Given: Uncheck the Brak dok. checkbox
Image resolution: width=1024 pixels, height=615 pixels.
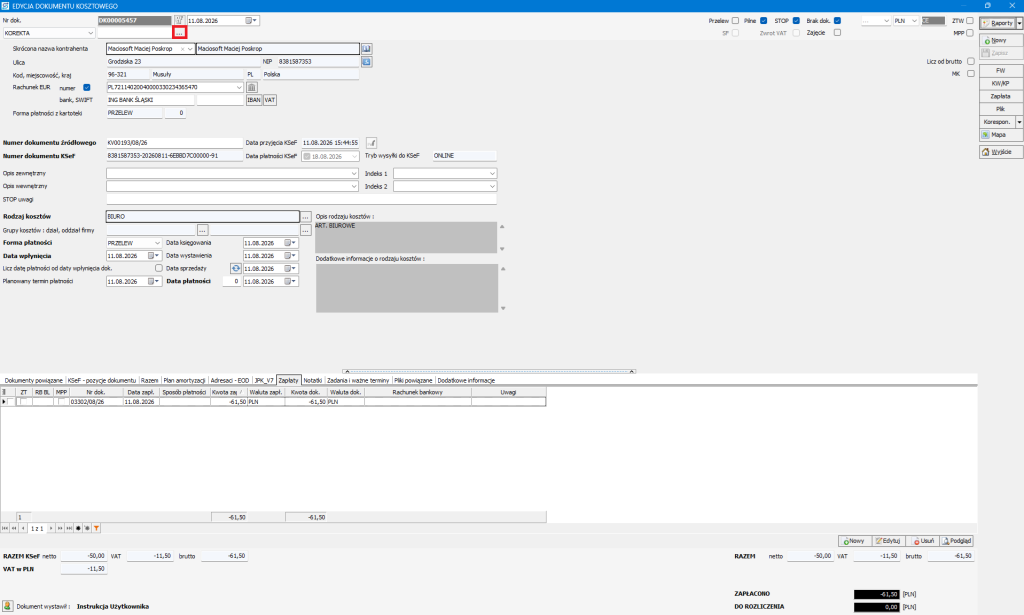Looking at the screenshot, I should (837, 21).
